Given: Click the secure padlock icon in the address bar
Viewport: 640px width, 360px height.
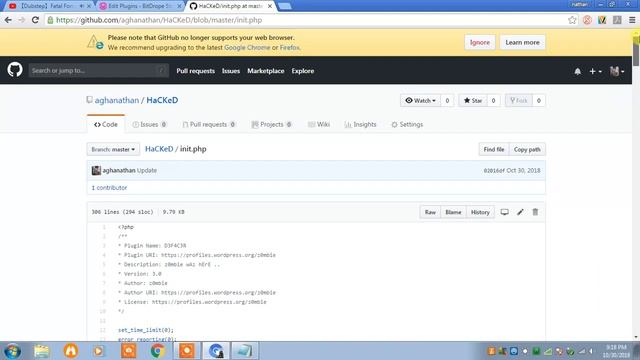Looking at the screenshot, I should (50, 20).
